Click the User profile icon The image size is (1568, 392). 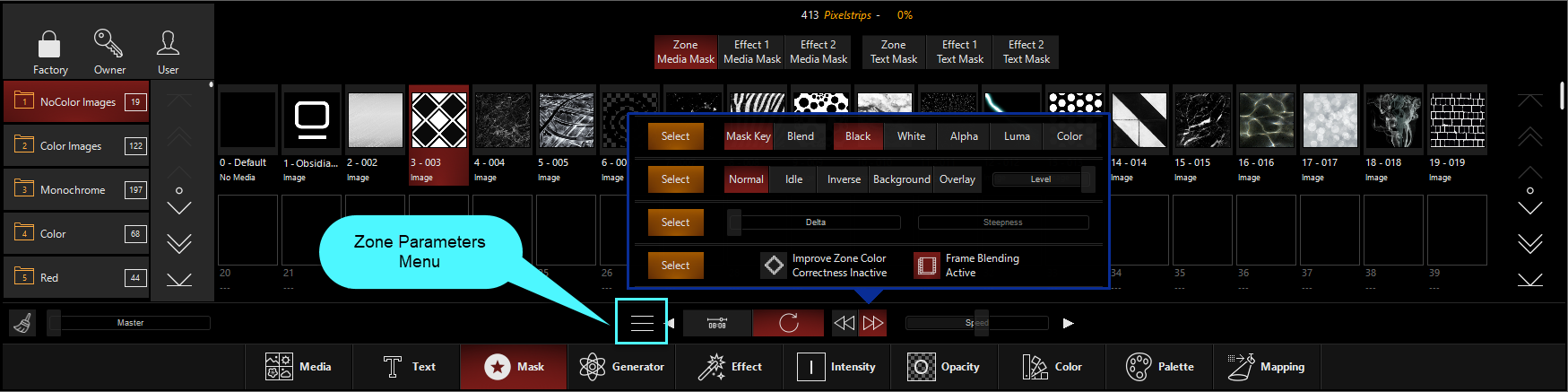(168, 44)
